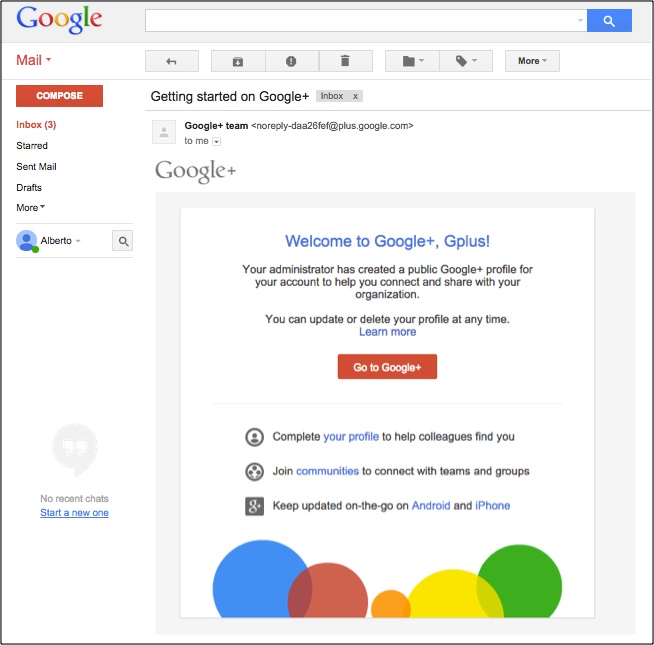
Task: Click the email subject 'Getting started on Google+'
Action: [x=230, y=96]
